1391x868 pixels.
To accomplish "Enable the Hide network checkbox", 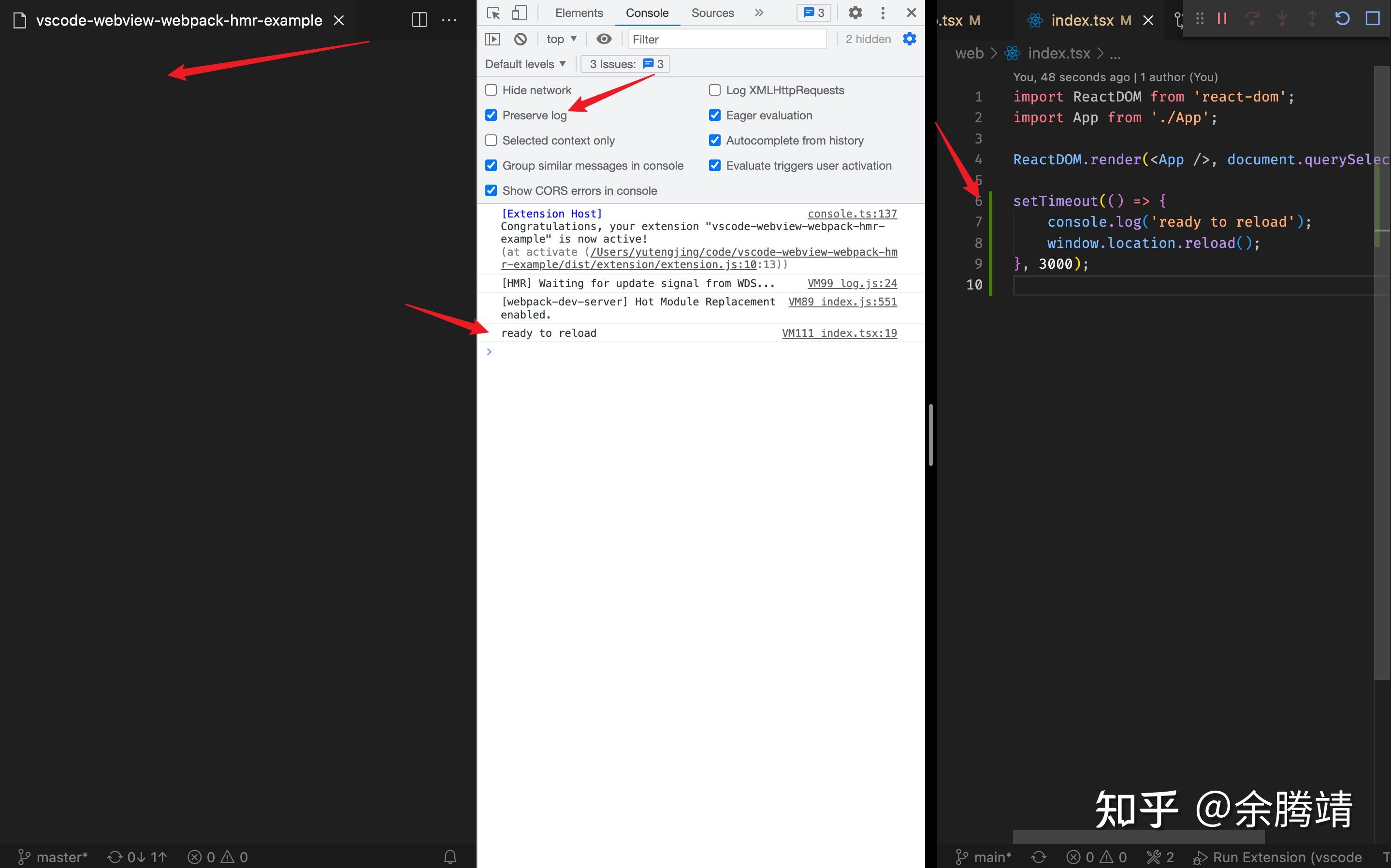I will pos(492,90).
